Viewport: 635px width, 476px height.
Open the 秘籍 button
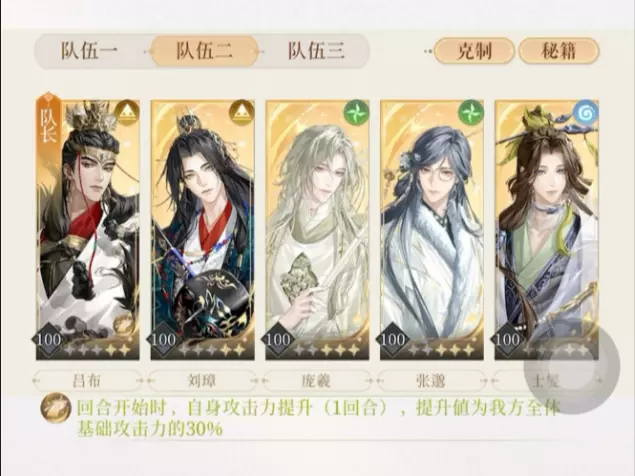pos(559,51)
